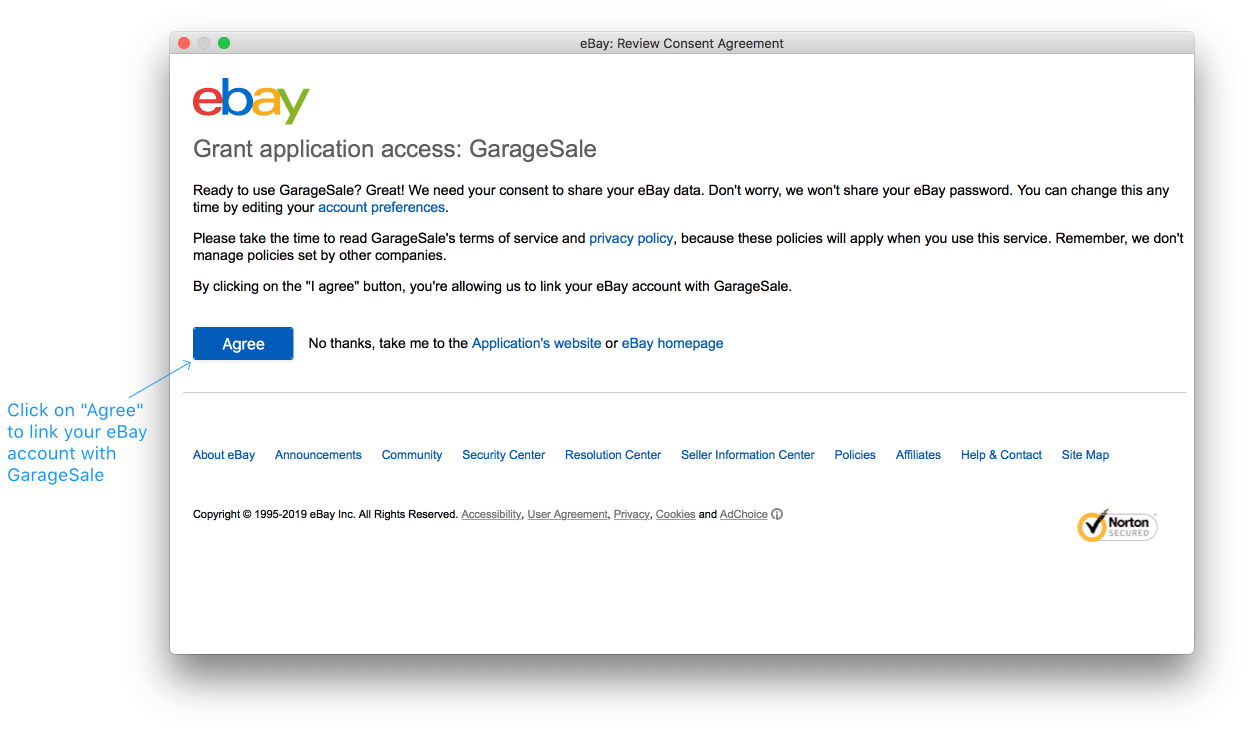Open the Accessibility link in copyright line

[x=491, y=514]
